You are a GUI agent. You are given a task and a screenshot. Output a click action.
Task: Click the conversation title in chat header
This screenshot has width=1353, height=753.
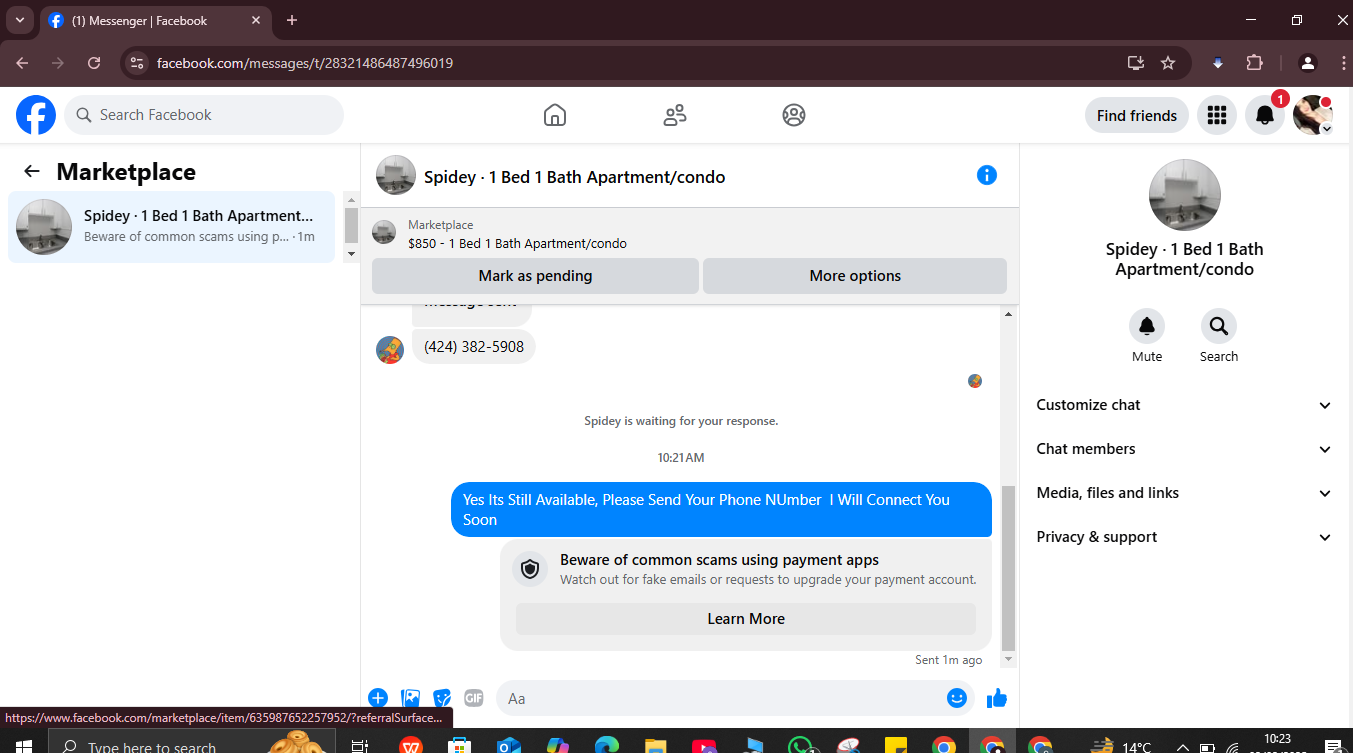[x=575, y=177]
